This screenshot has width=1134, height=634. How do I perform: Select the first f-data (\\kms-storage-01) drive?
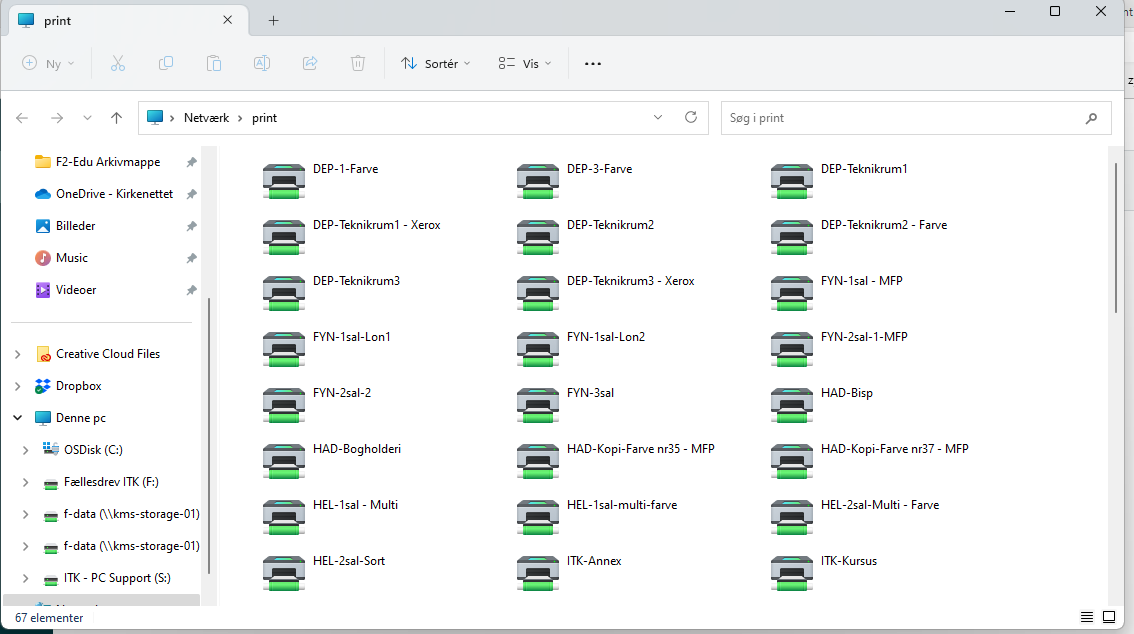[x=121, y=514]
